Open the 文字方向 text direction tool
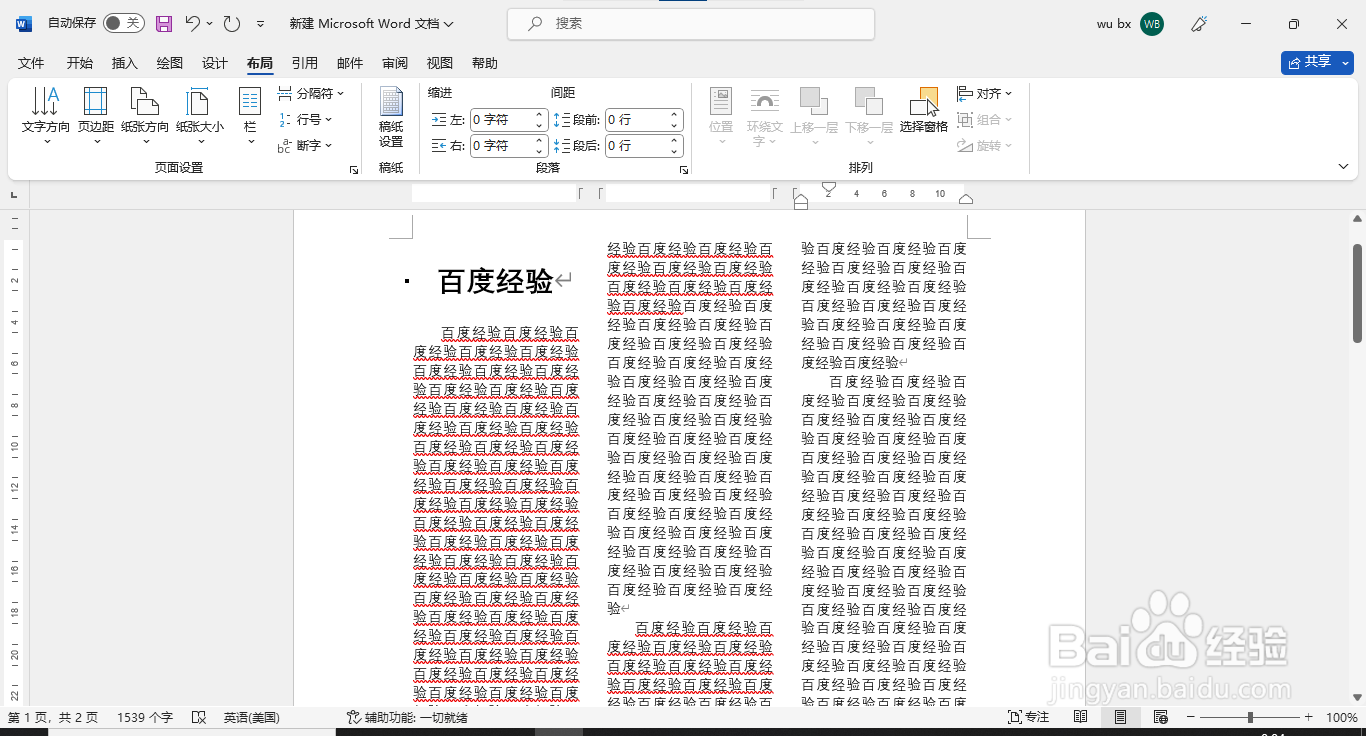The width and height of the screenshot is (1366, 736). tap(45, 115)
